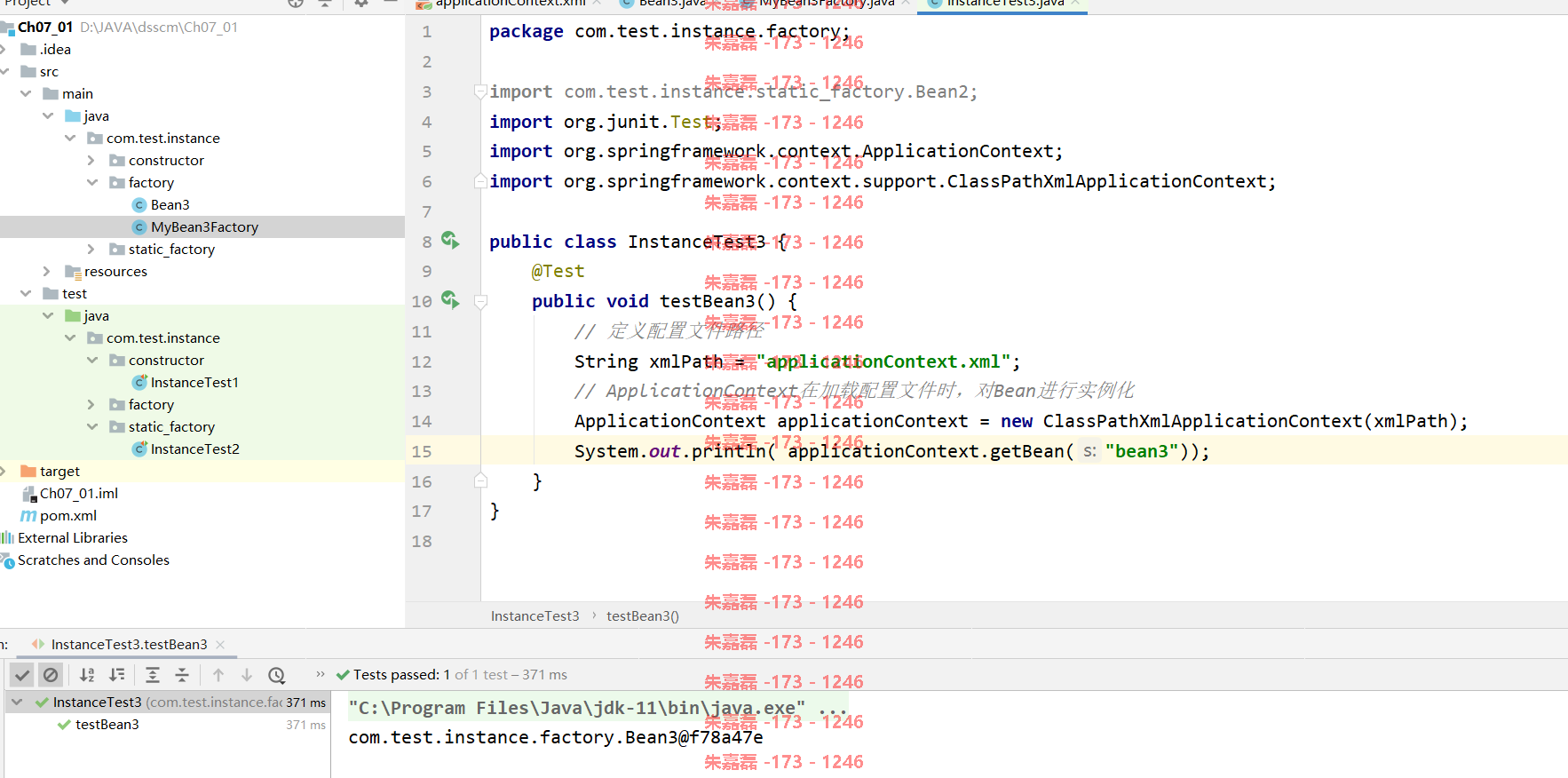Viewport: 1568px width, 778px height.
Task: Run InstanceTest3 class gutter icon
Action: pos(450,240)
